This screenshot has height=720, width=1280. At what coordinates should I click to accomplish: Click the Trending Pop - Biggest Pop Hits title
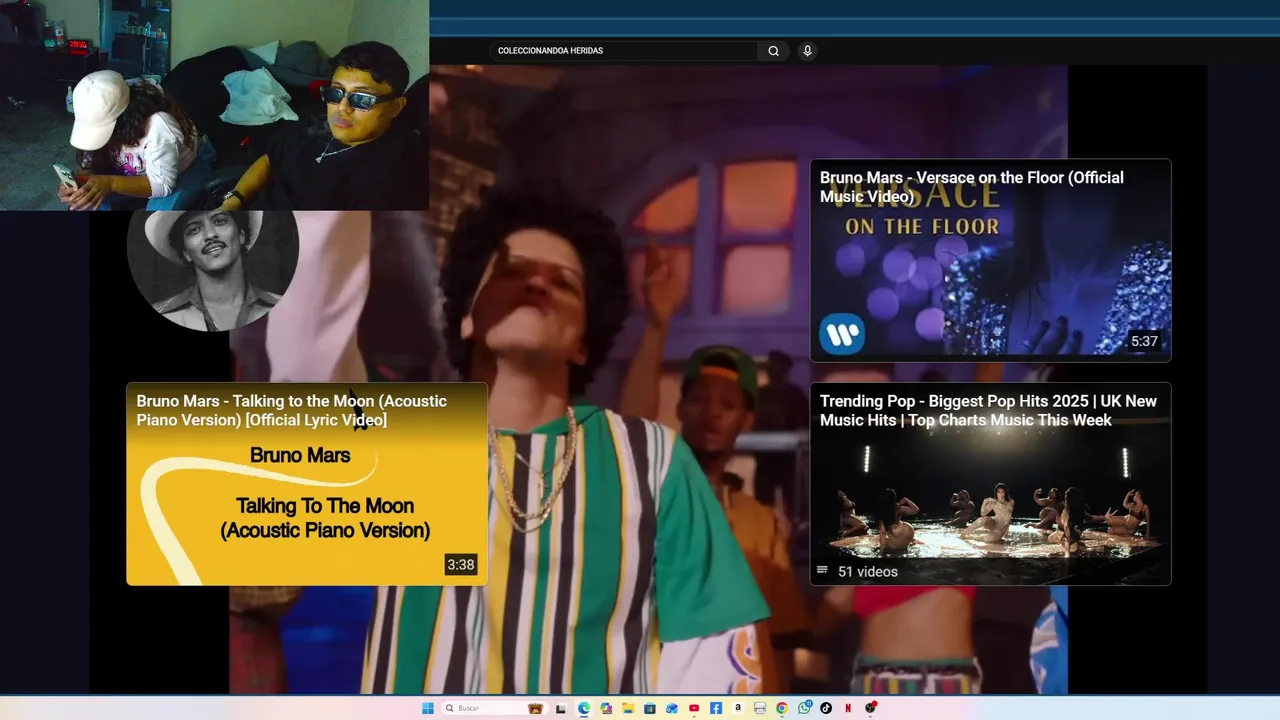pos(988,410)
